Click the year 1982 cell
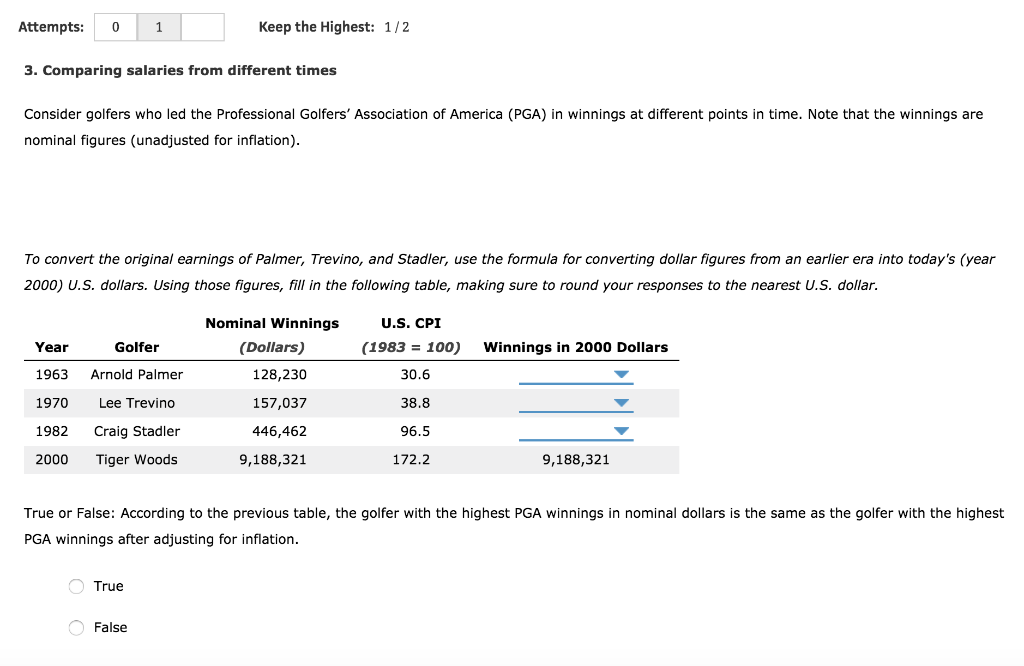The width and height of the screenshot is (1024, 666). pos(52,431)
